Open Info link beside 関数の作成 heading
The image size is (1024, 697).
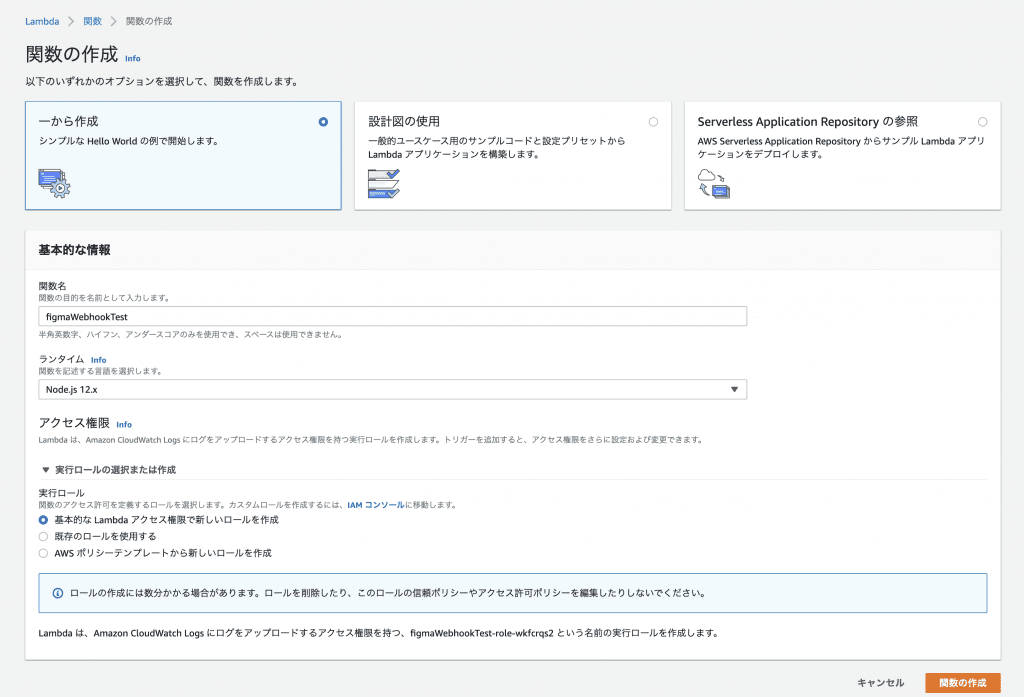coord(133,58)
